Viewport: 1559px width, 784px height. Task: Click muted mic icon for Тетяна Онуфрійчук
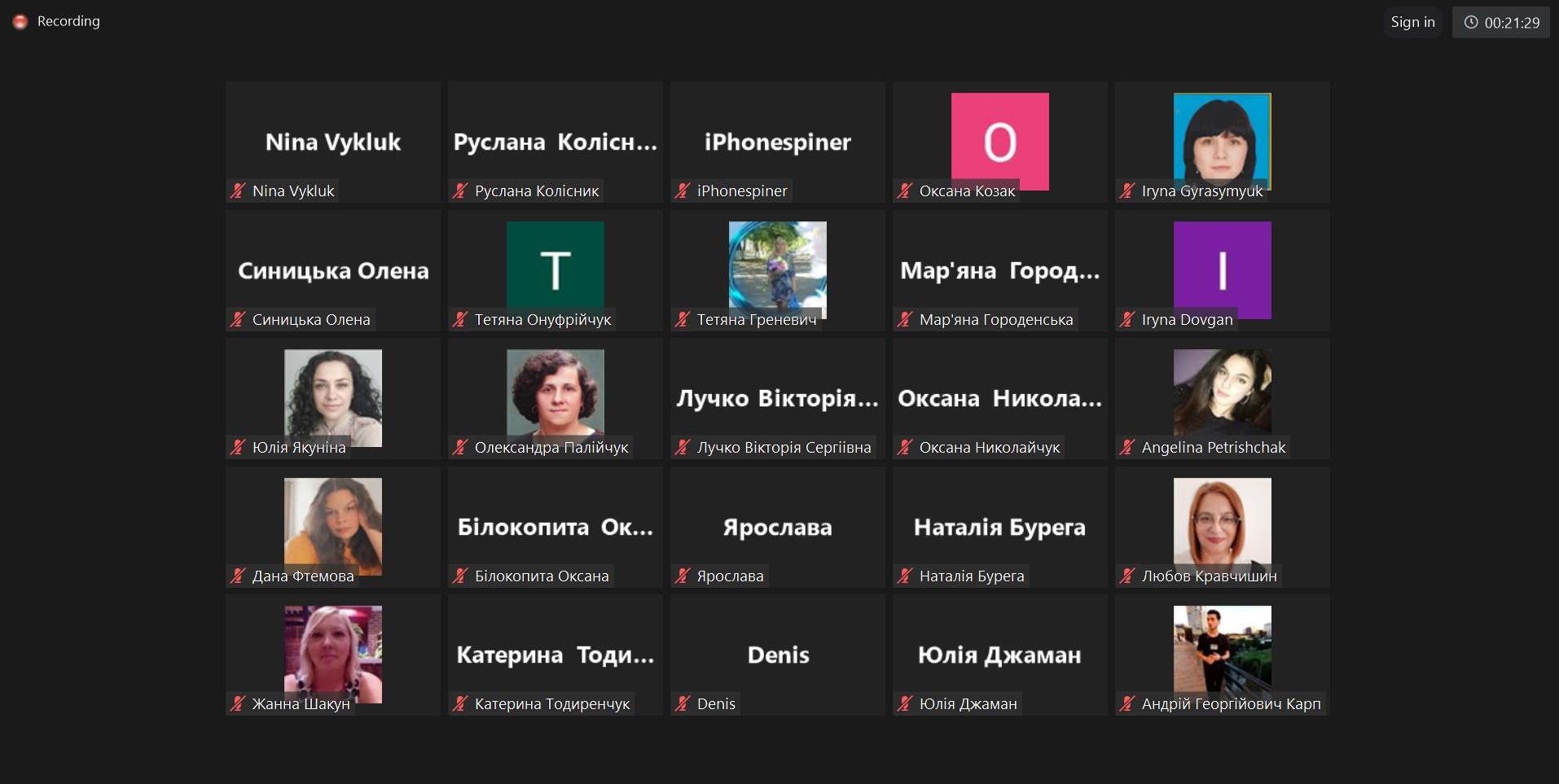click(x=459, y=319)
